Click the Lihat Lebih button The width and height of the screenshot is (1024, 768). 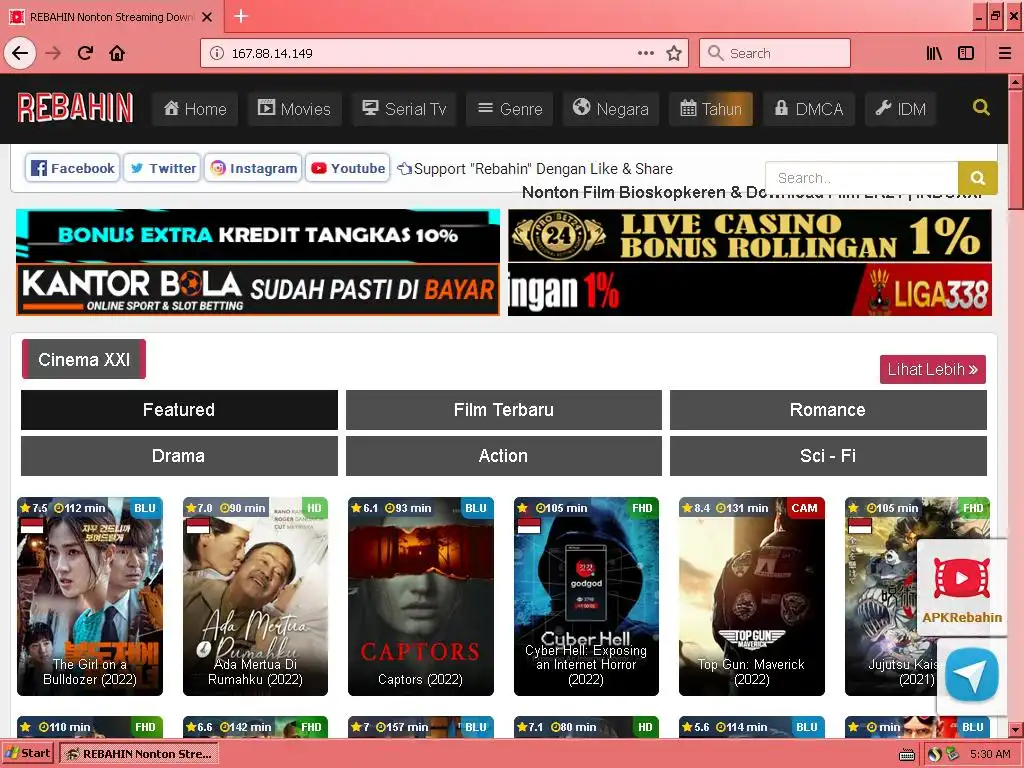point(933,370)
